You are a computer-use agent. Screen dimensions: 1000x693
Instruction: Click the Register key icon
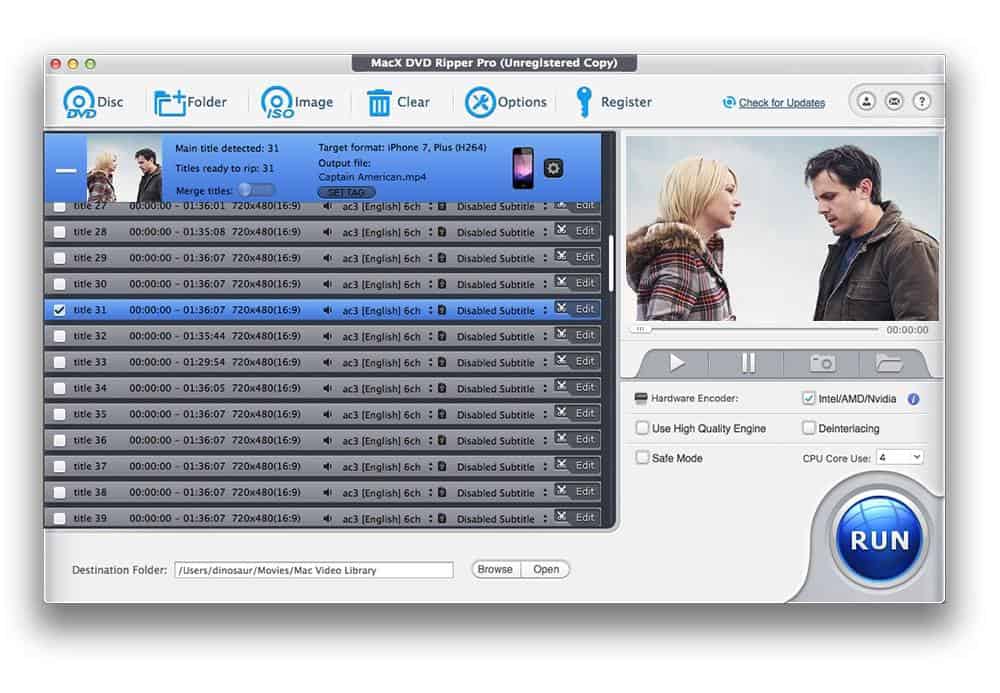pyautogui.click(x=583, y=102)
